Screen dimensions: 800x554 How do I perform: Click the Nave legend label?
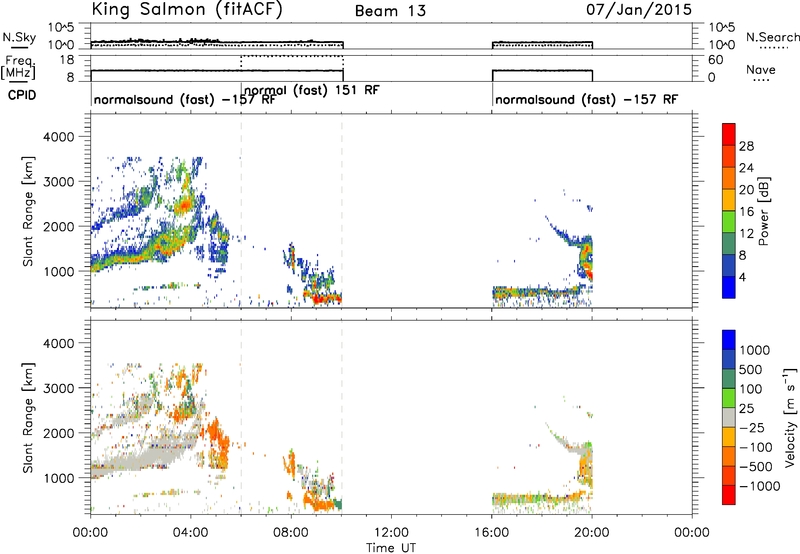point(761,69)
